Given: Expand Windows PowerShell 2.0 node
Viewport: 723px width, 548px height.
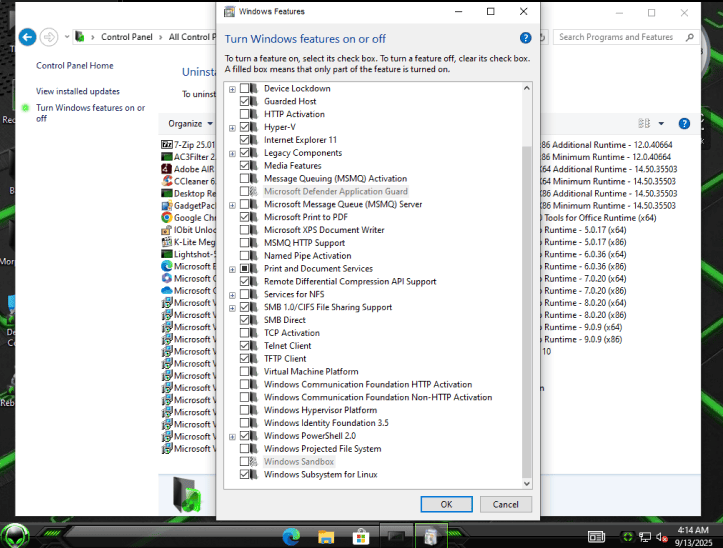Looking at the screenshot, I should 232,436.
